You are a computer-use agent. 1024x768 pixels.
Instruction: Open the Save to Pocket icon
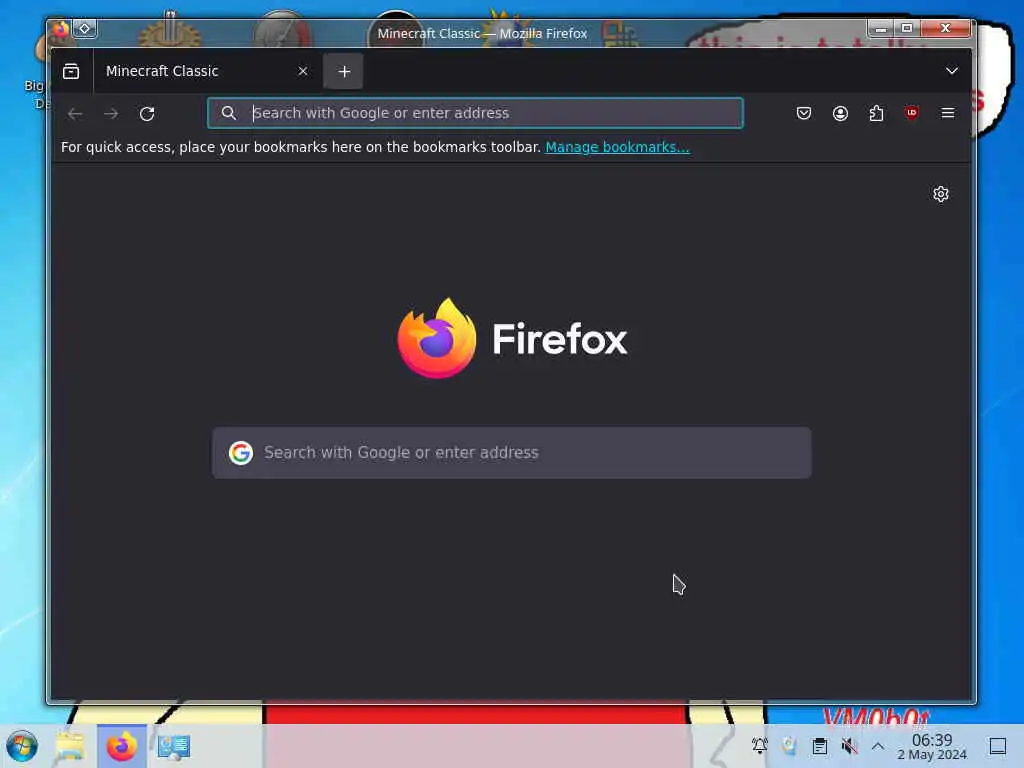[804, 113]
